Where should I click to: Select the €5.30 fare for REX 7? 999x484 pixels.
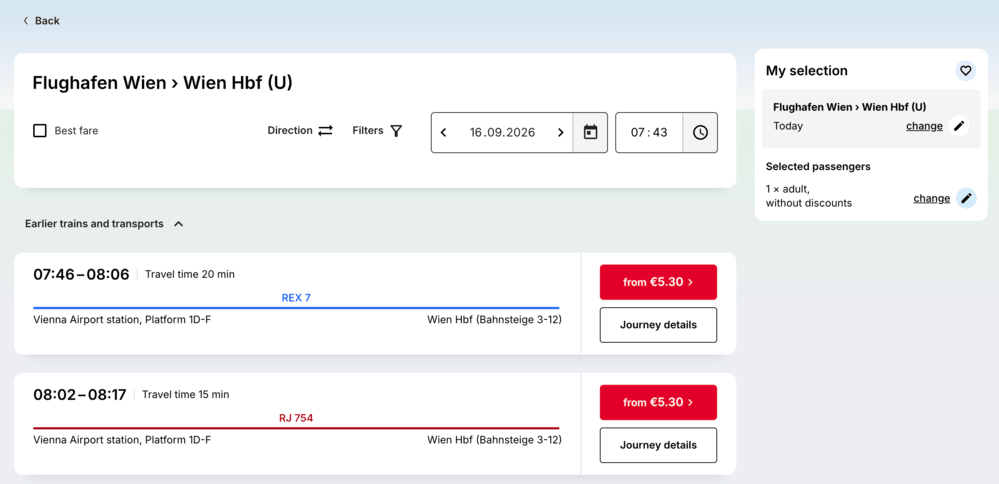point(658,282)
